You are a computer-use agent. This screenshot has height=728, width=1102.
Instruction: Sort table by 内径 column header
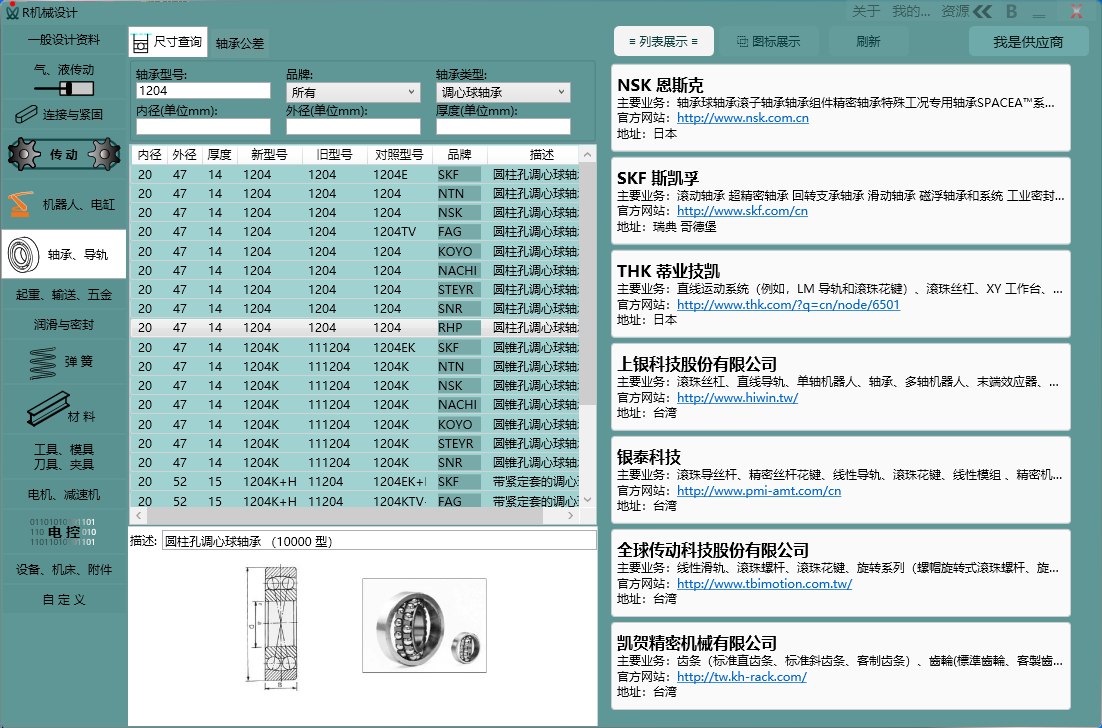(x=150, y=155)
